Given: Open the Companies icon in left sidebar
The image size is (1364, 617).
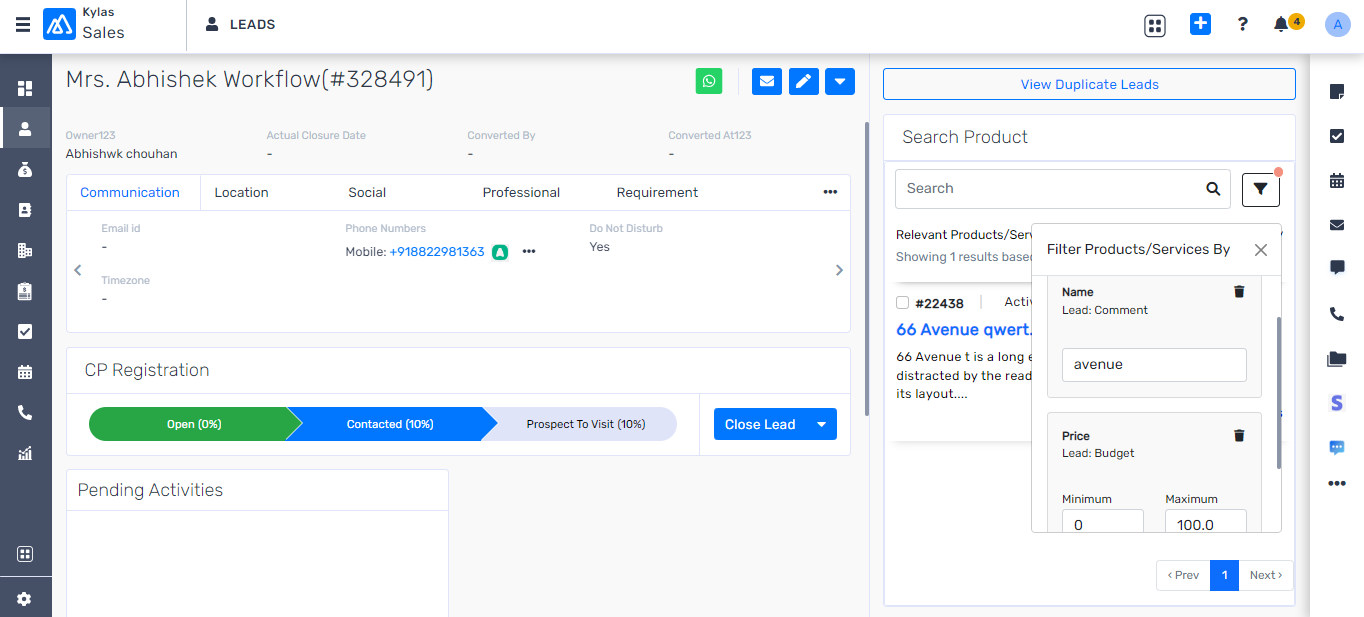Looking at the screenshot, I should [x=25, y=250].
